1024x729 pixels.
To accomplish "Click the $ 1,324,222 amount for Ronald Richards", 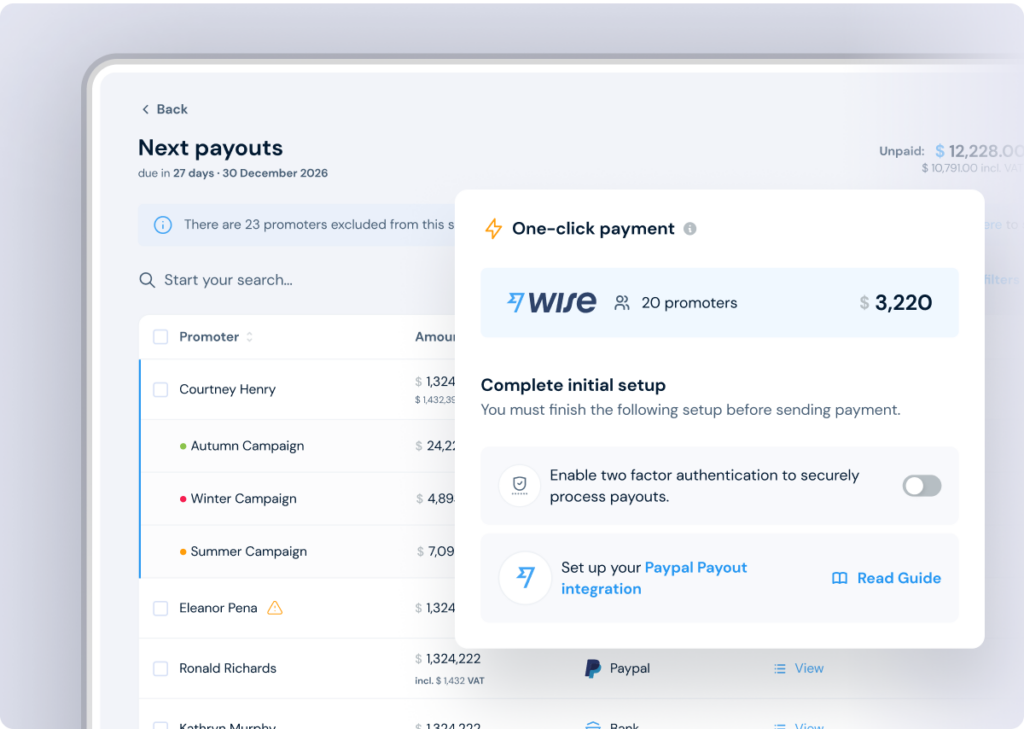I will click(x=448, y=658).
